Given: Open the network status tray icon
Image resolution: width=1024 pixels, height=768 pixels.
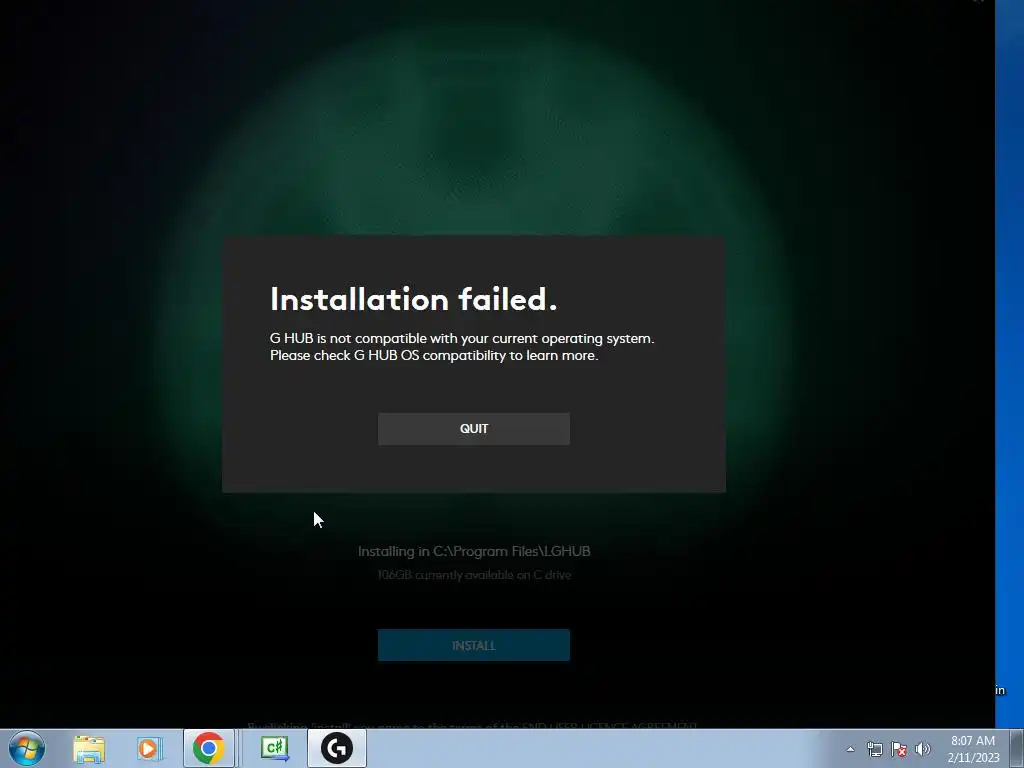Looking at the screenshot, I should click(x=874, y=749).
